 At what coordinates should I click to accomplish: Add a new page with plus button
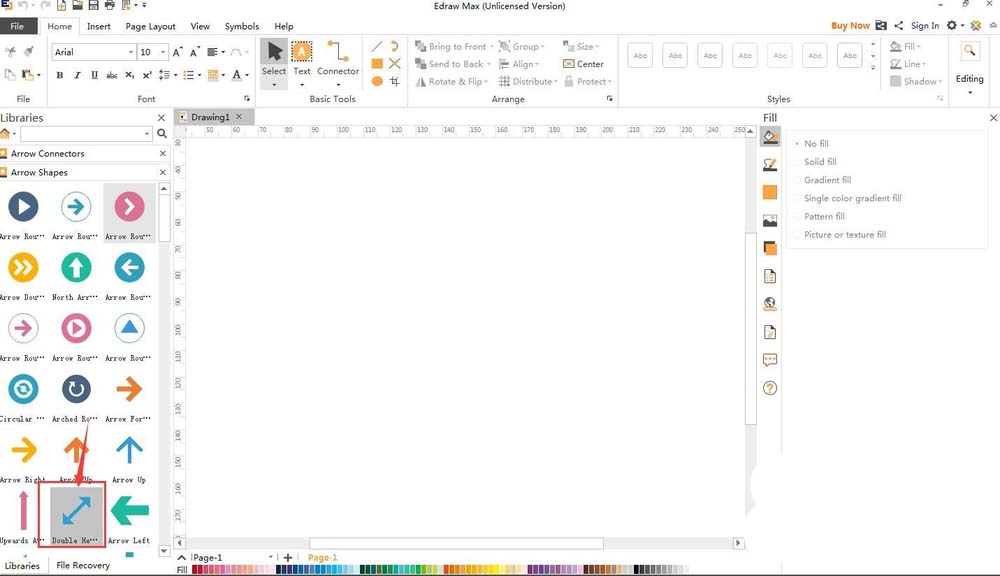[288, 558]
